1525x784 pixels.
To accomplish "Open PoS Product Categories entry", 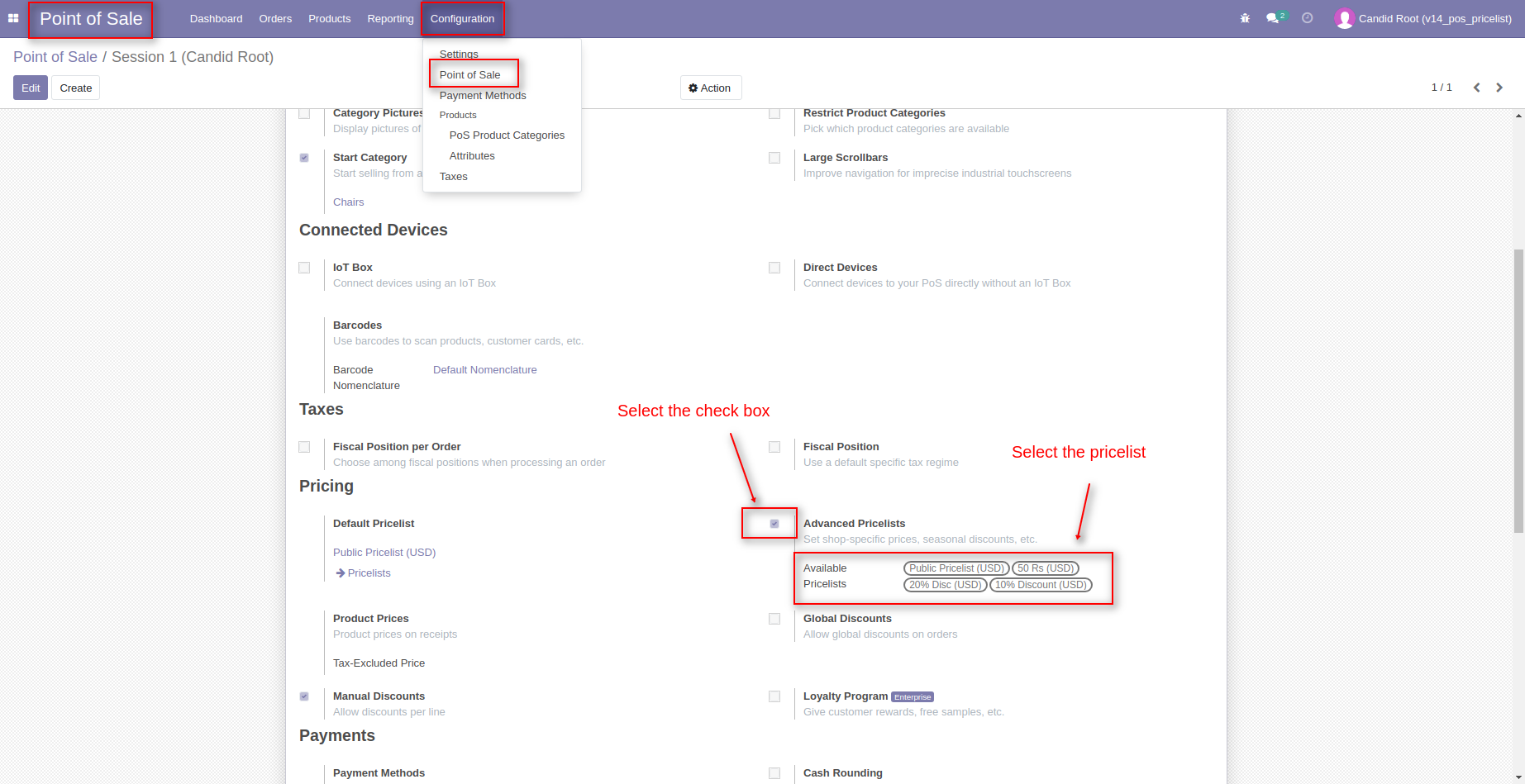I will click(x=507, y=135).
